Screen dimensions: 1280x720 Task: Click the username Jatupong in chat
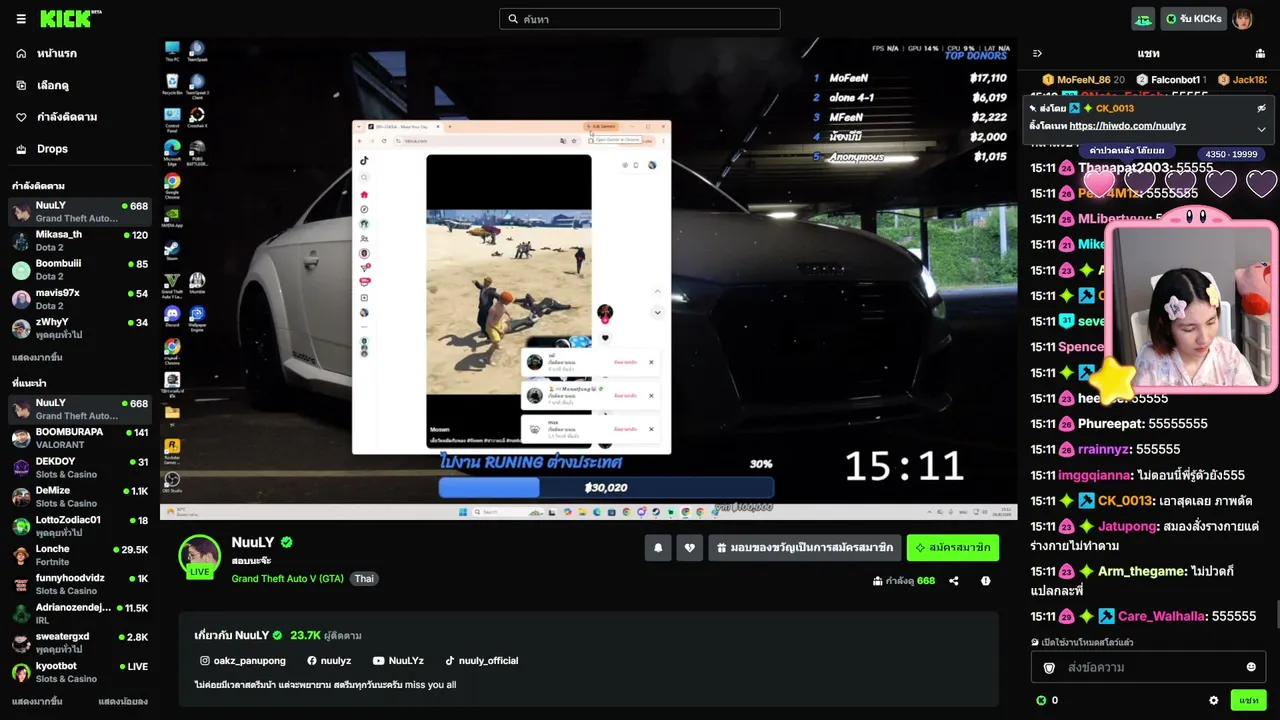tap(1127, 526)
